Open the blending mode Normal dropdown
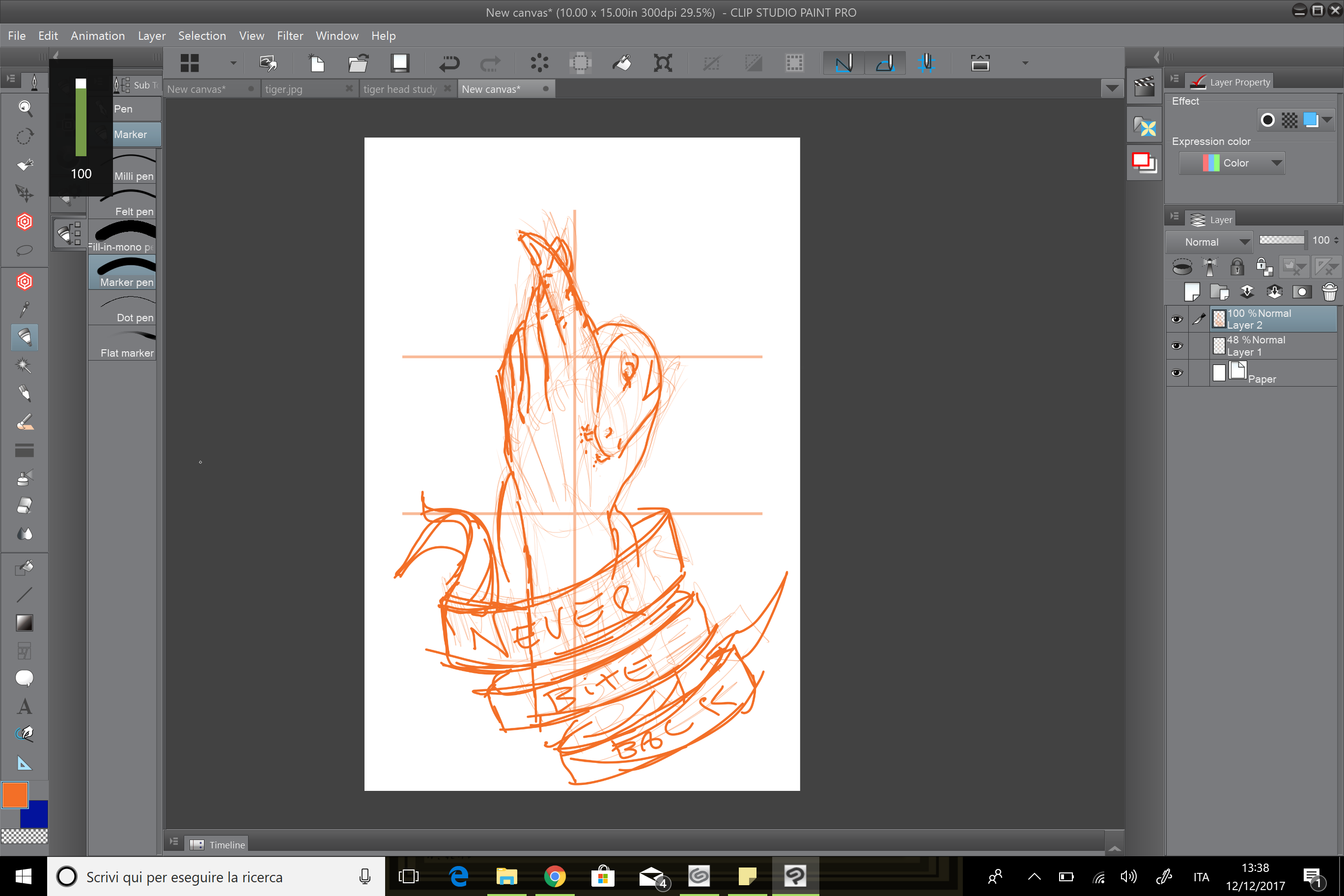Image resolution: width=1344 pixels, height=896 pixels. pyautogui.click(x=1209, y=242)
